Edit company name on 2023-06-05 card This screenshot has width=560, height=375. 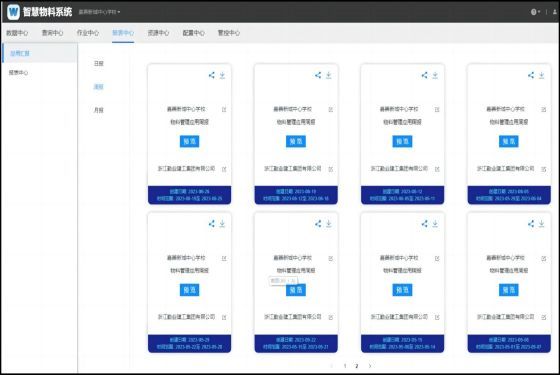coord(544,169)
